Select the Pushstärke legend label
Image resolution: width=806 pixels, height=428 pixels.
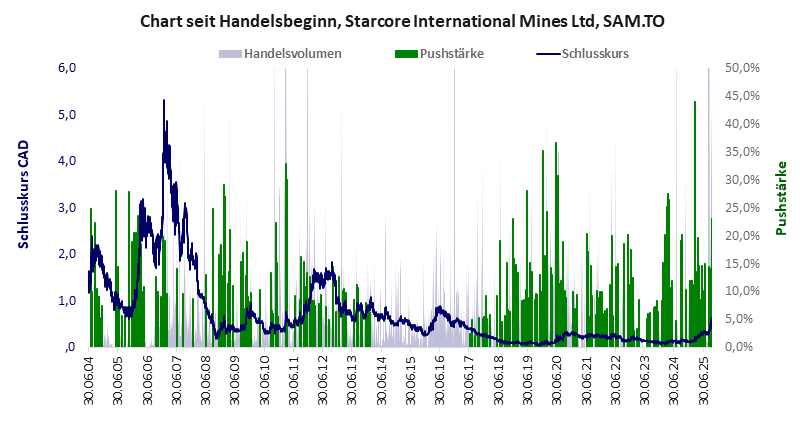(x=454, y=54)
